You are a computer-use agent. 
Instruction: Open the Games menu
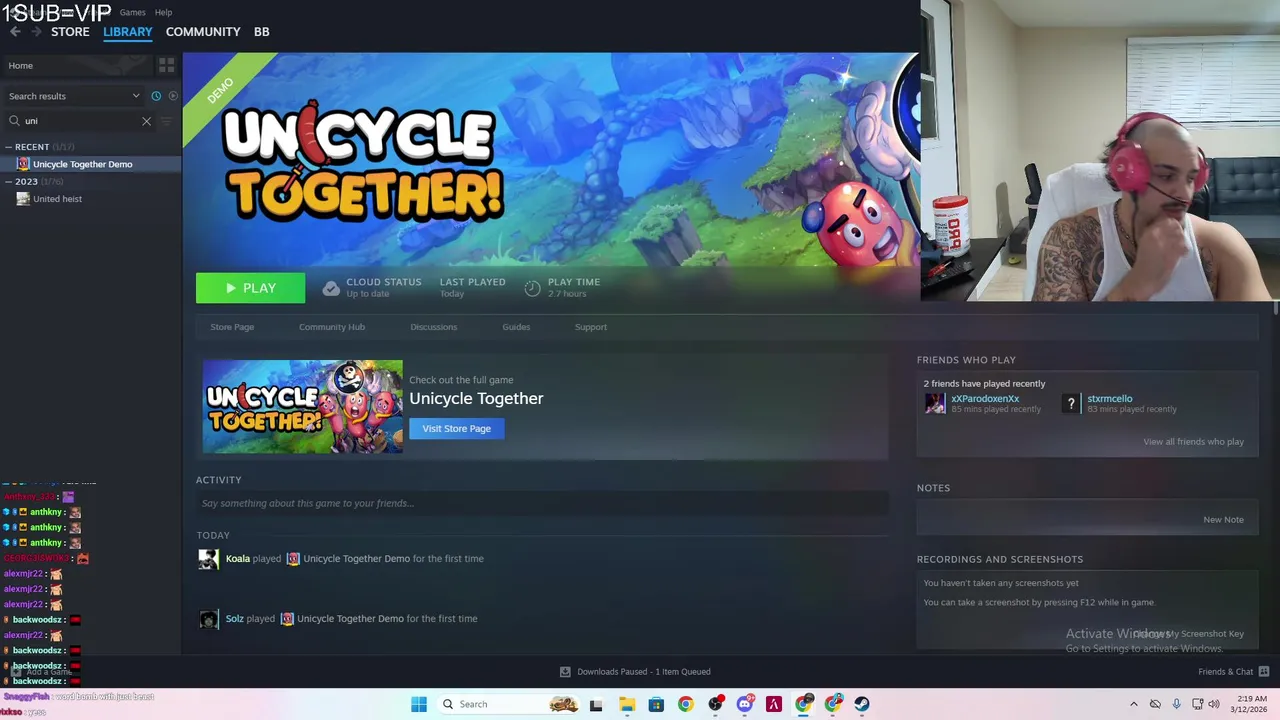coord(132,12)
